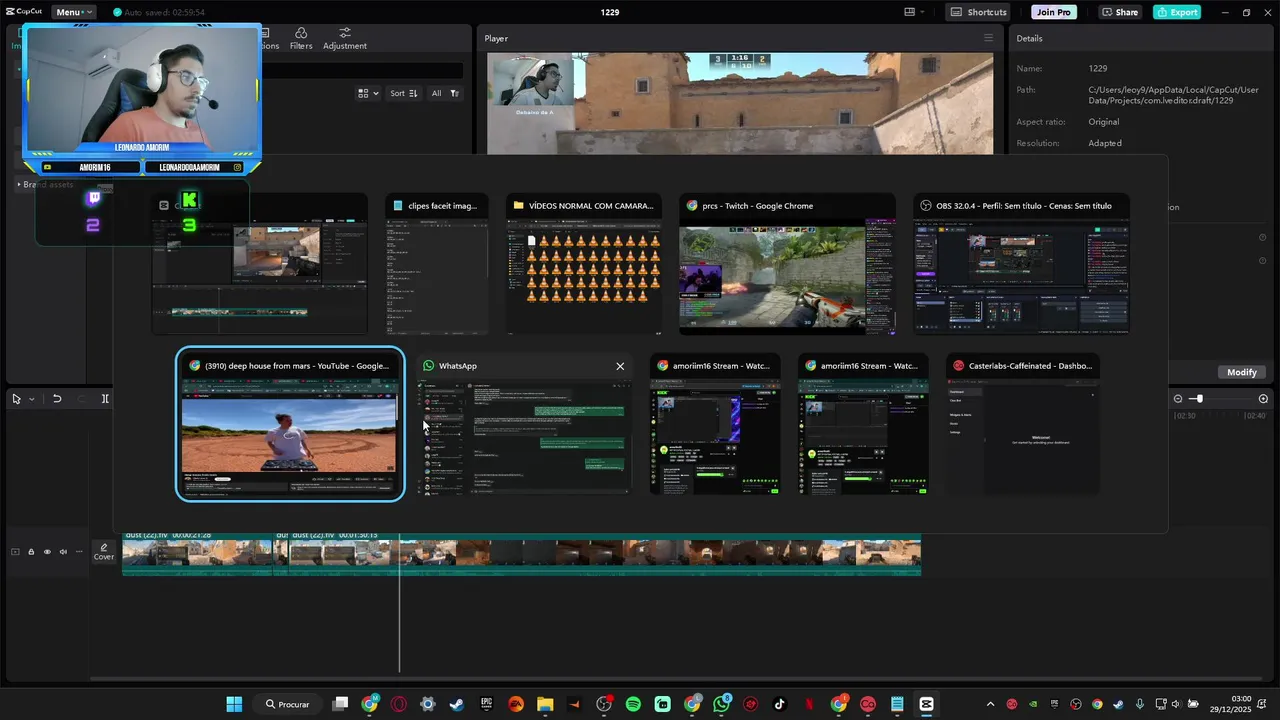This screenshot has width=1280, height=720.
Task: Mute the main track with the speaker icon
Action: (63, 552)
